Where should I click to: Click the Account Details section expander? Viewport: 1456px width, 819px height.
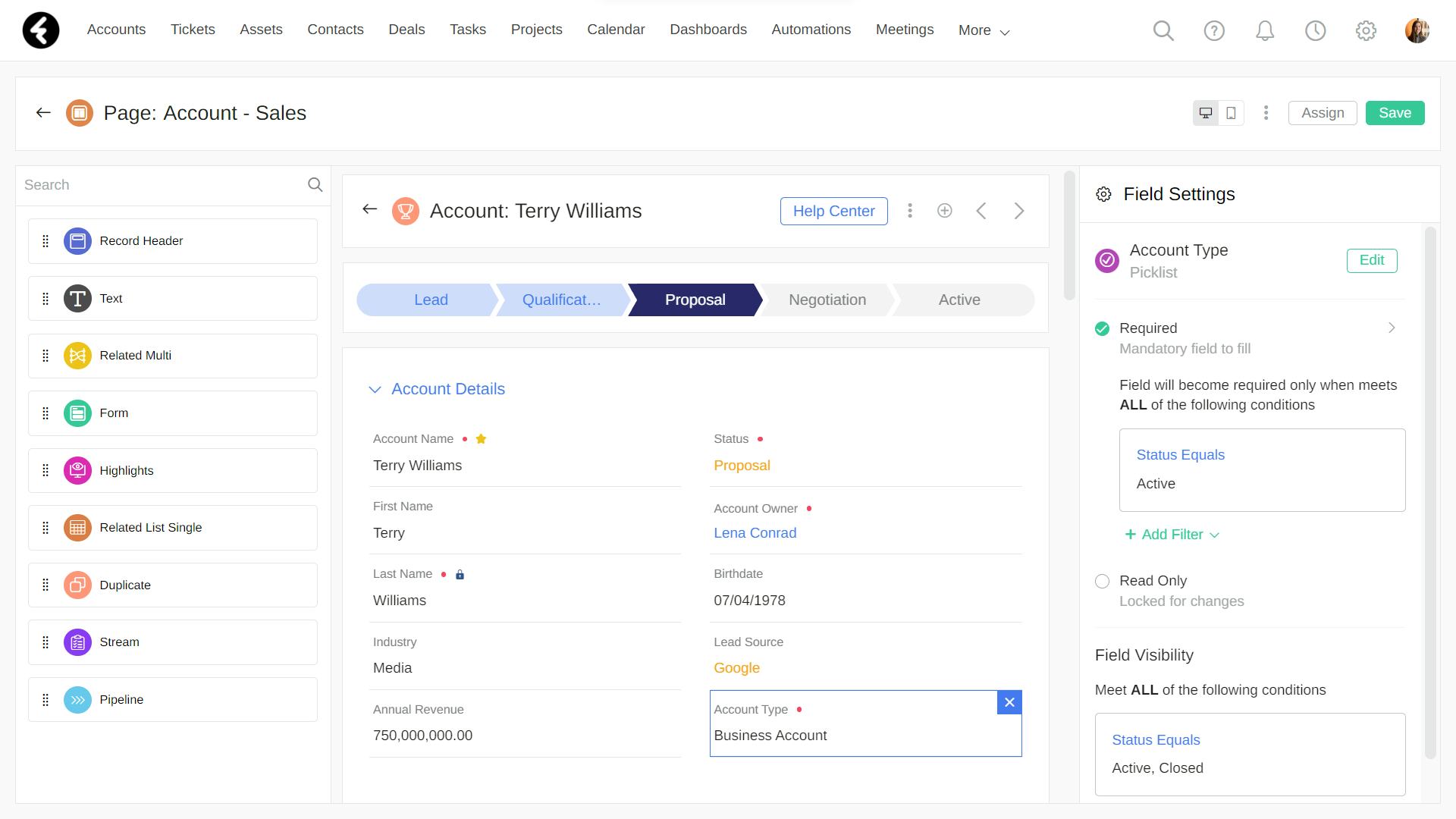tap(375, 389)
